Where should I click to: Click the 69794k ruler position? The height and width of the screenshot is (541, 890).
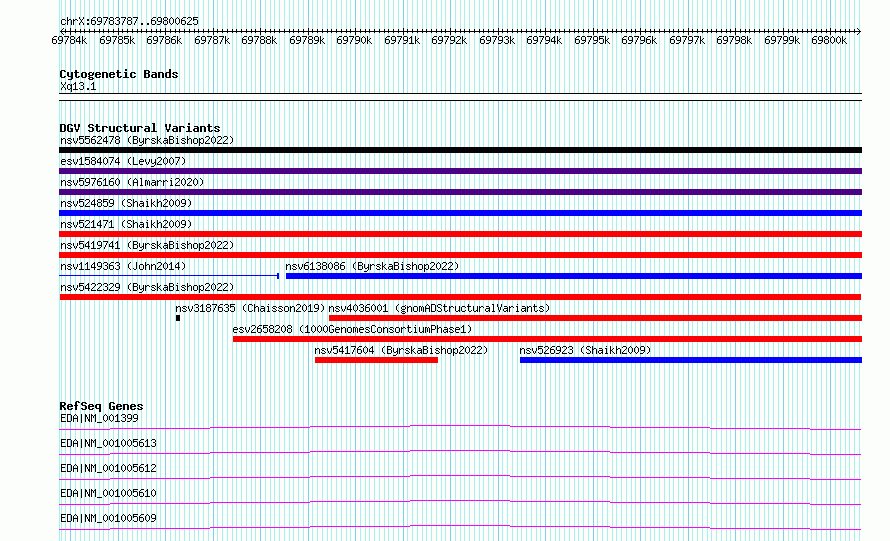coord(544,40)
